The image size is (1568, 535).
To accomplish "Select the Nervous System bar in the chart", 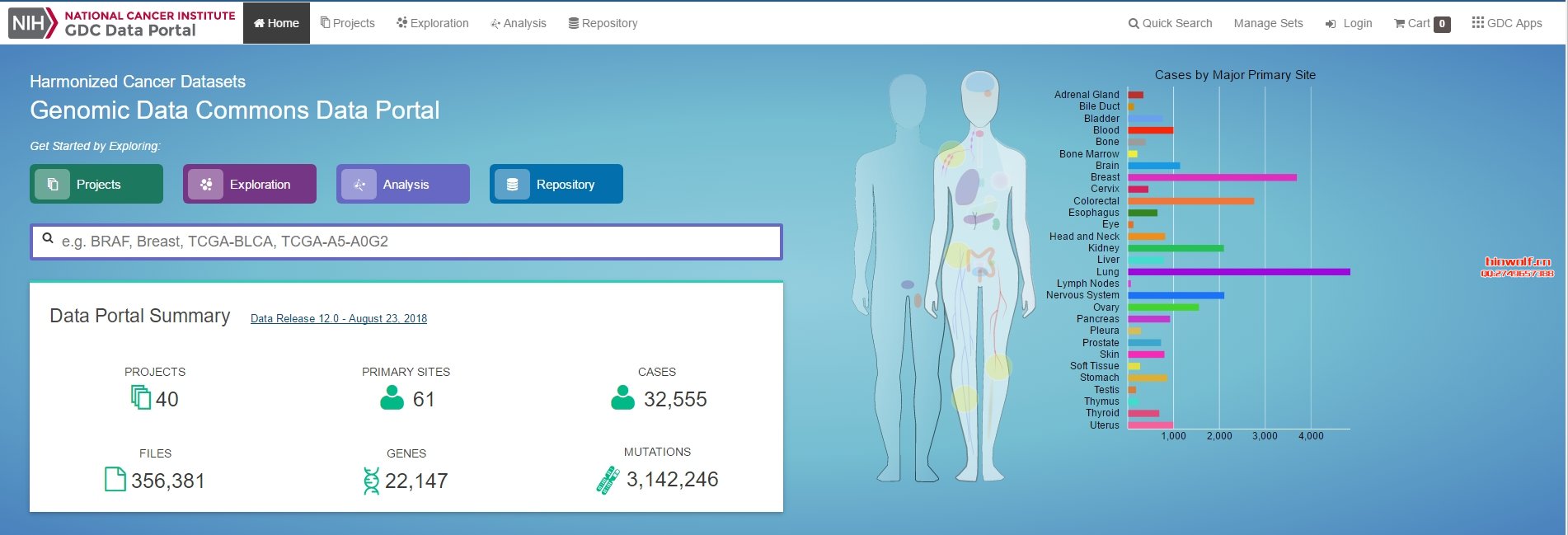I will pos(1176,295).
